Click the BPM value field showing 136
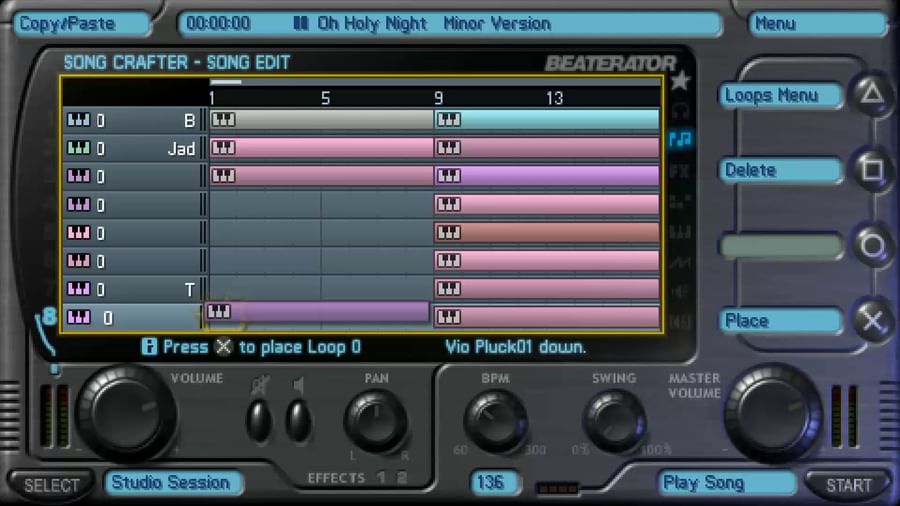900x506 pixels. pos(495,482)
